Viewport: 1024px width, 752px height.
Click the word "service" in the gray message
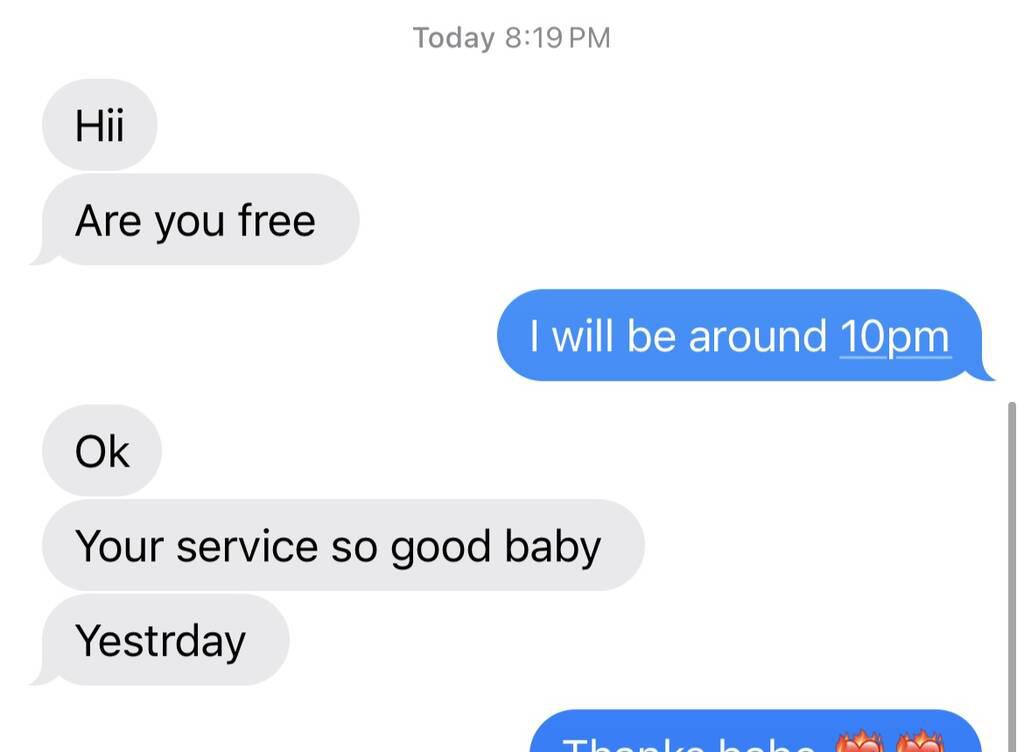(x=248, y=546)
